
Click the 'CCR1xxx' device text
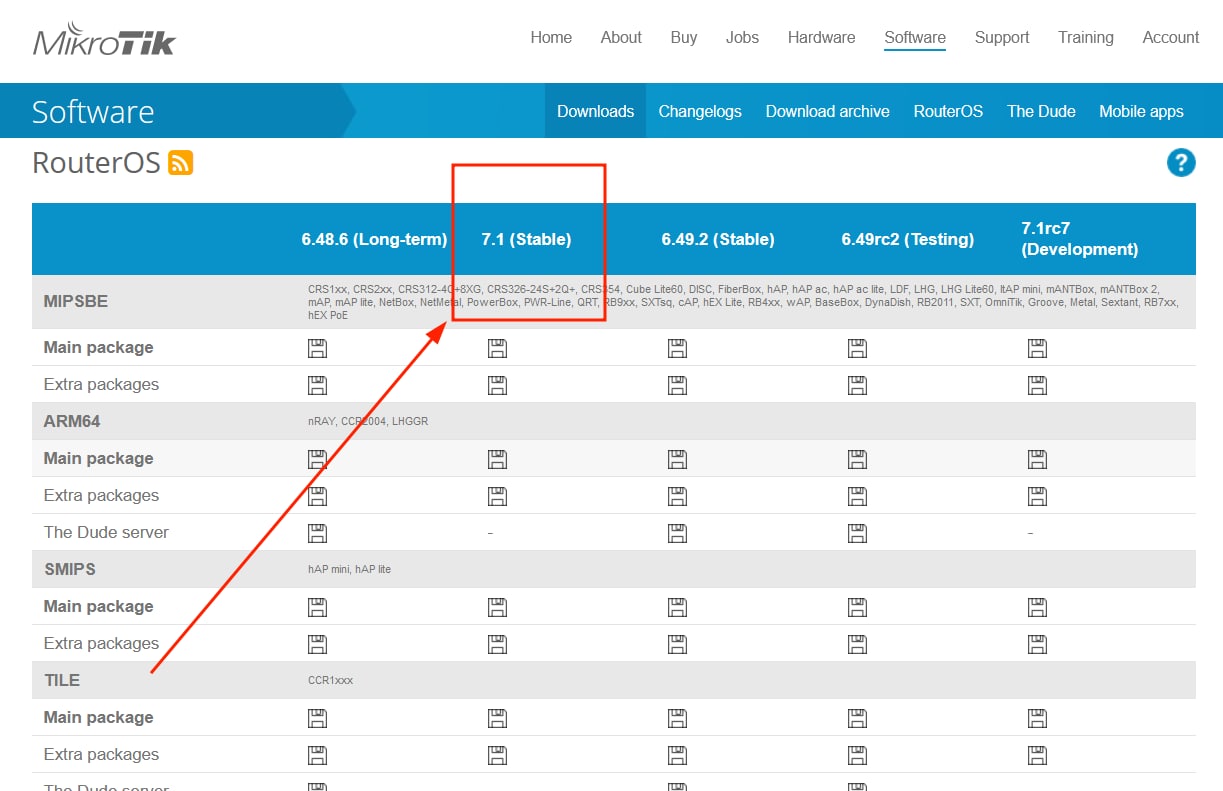coord(330,680)
